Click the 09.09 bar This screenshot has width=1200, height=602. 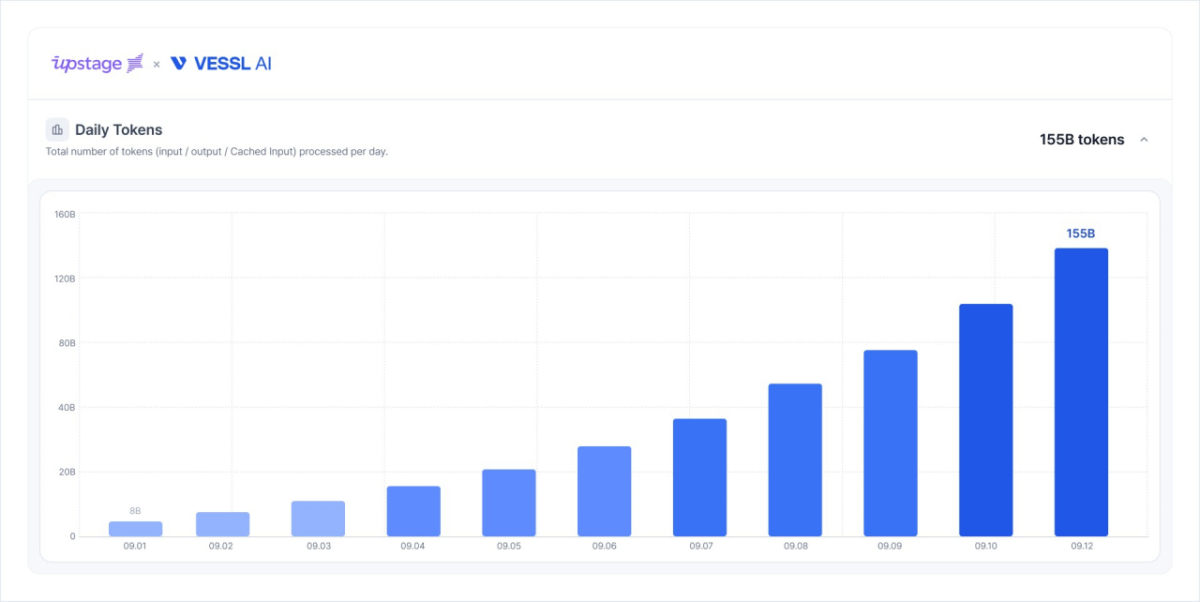pyautogui.click(x=891, y=443)
